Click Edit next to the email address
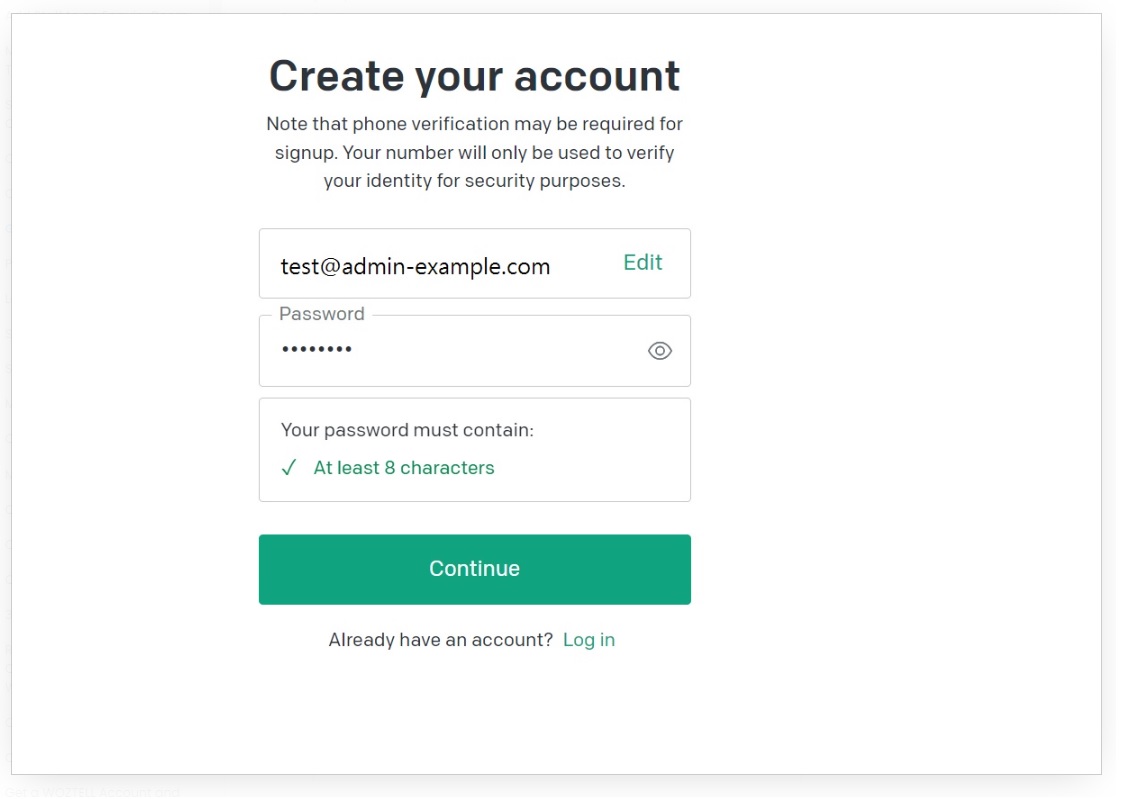The height and width of the screenshot is (799, 1121). coord(642,262)
